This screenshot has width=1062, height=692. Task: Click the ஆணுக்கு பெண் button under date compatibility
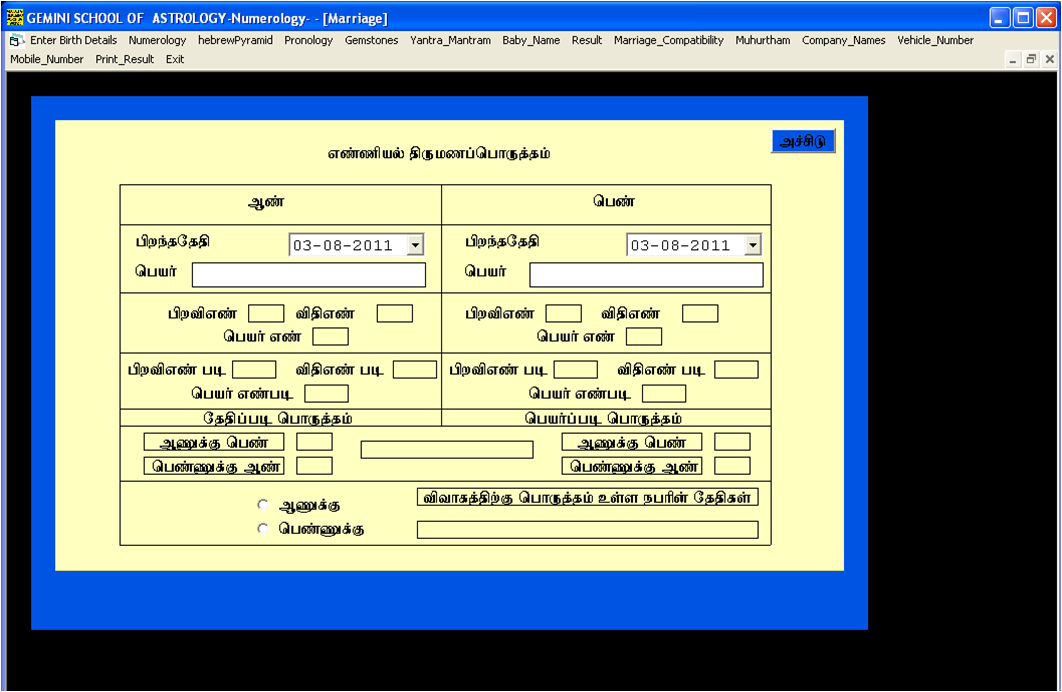point(214,442)
